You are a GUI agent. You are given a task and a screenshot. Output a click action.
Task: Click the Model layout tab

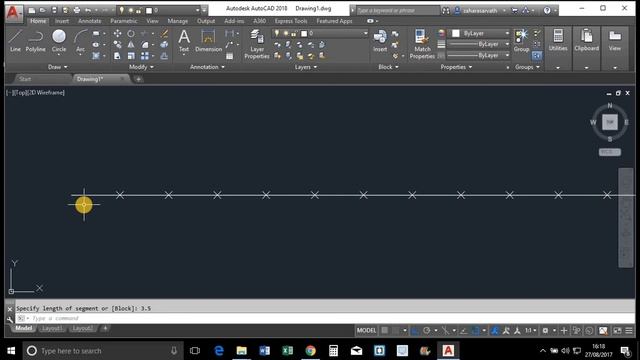24,329
